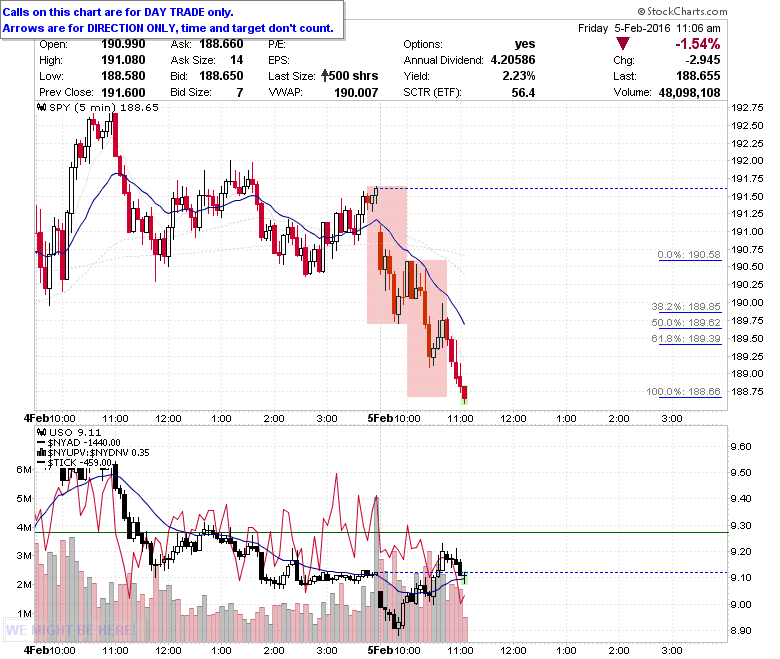Click the 6M volume axis label
The image size is (780, 659).
(x=24, y=470)
